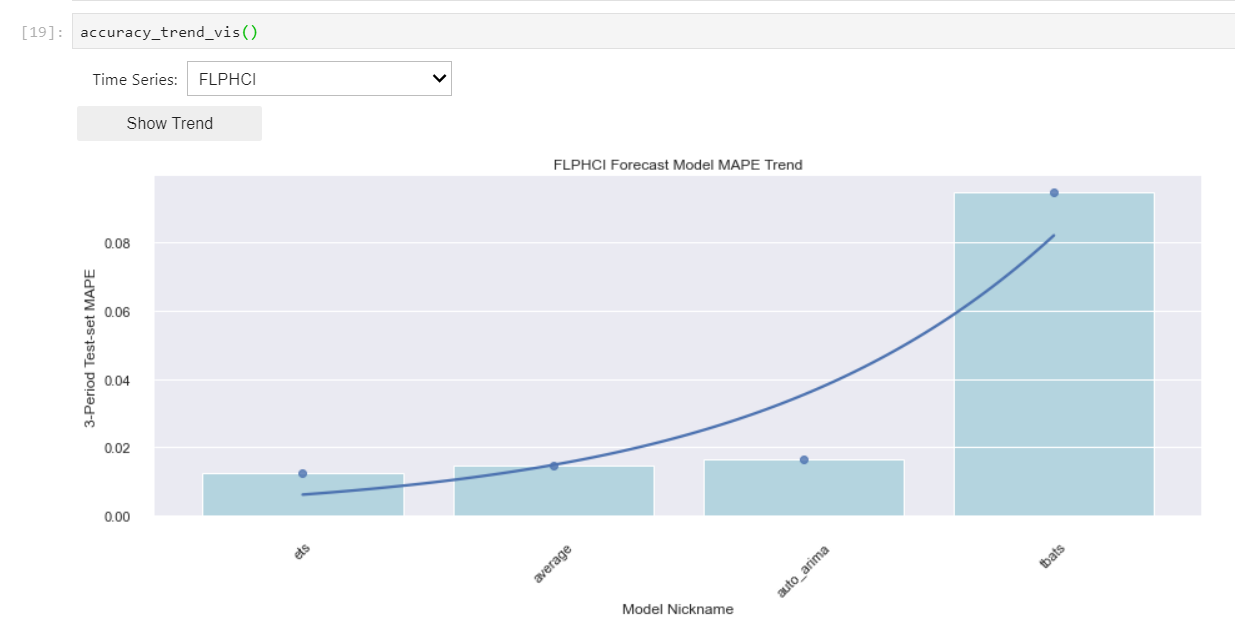Click the average model bar
The width and height of the screenshot is (1235, 626).
(554, 491)
